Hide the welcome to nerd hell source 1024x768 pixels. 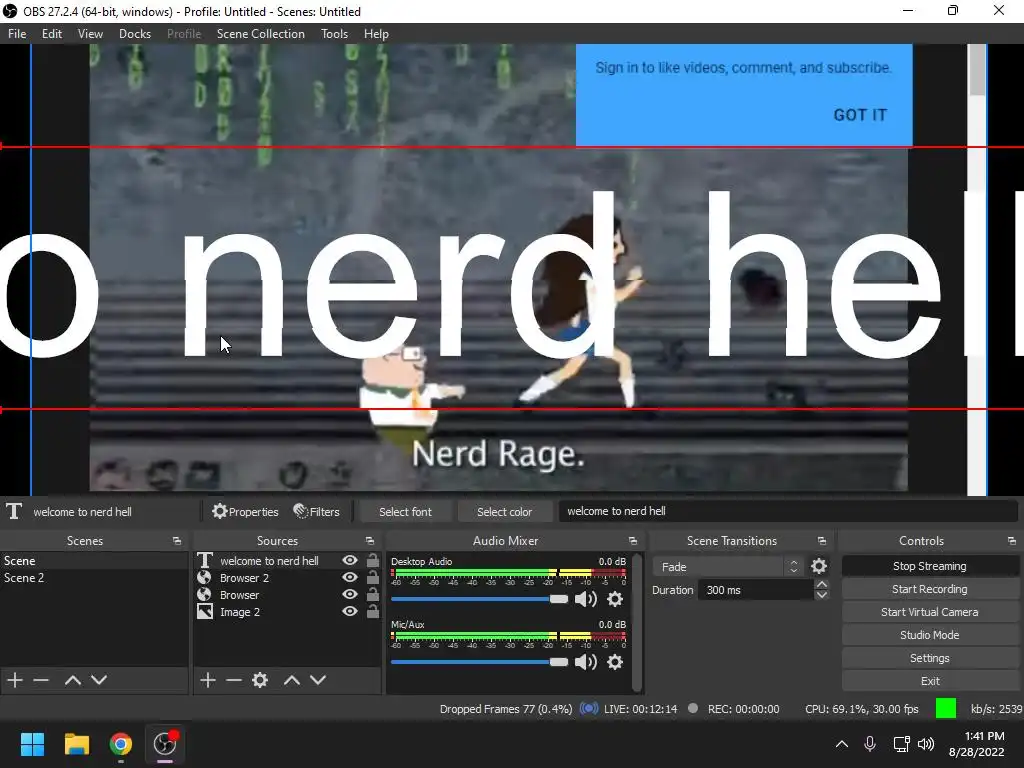pos(350,560)
